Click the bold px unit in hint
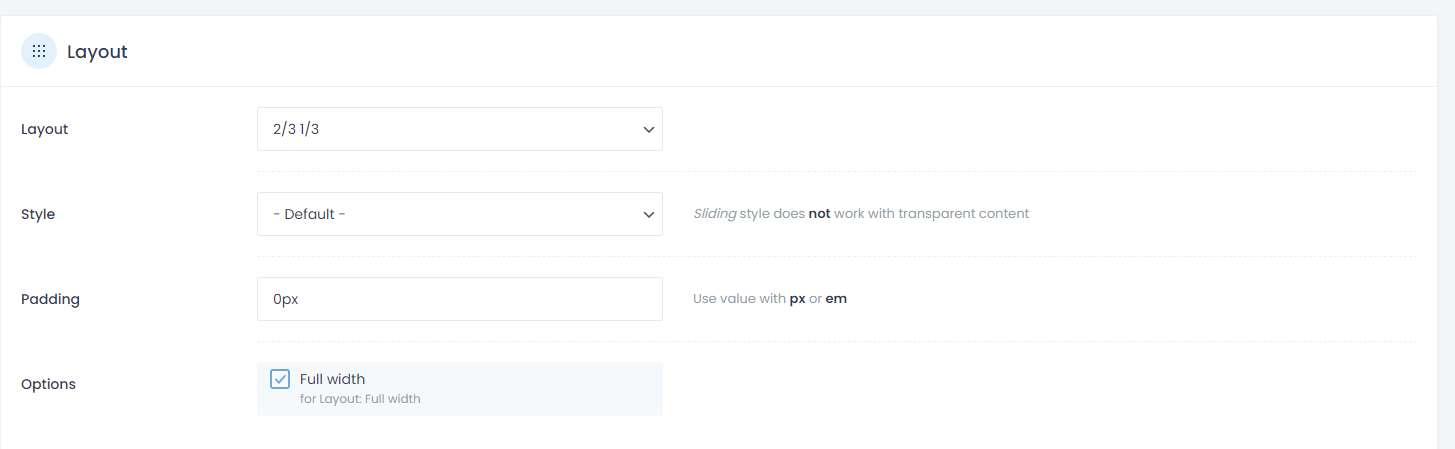The height and width of the screenshot is (449, 1455). click(797, 299)
